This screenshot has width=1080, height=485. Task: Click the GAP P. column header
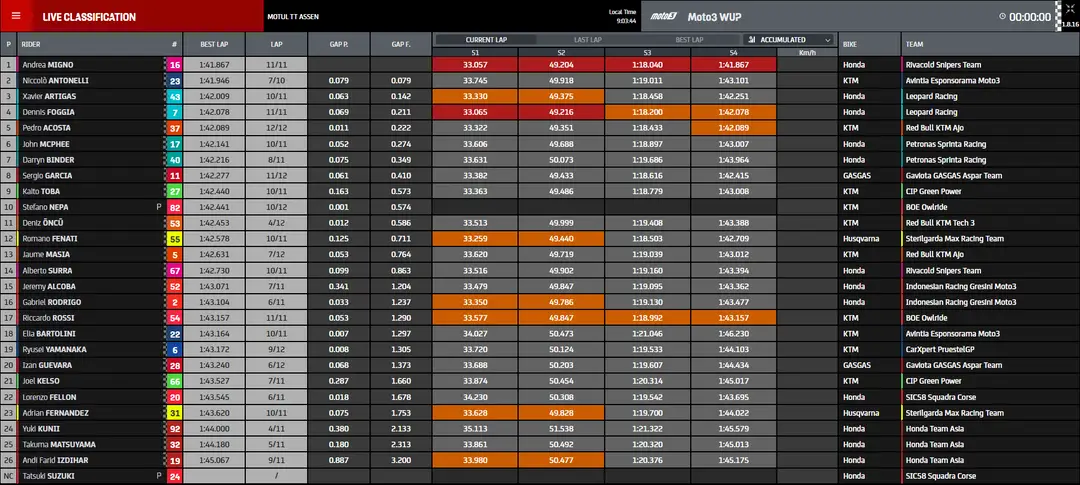[x=338, y=44]
